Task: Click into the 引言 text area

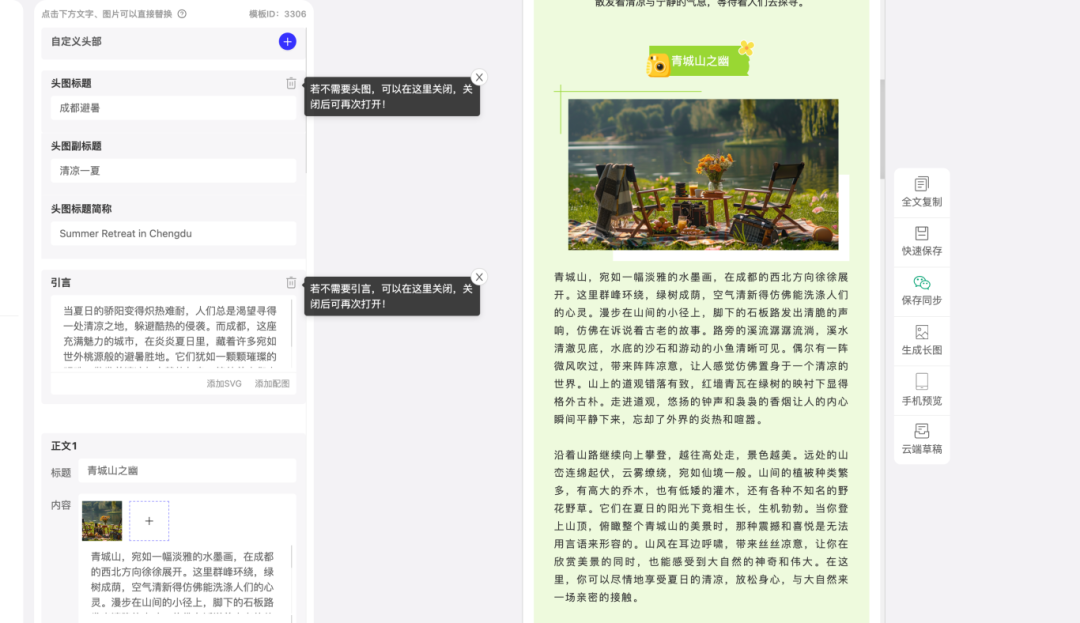Action: (x=172, y=334)
